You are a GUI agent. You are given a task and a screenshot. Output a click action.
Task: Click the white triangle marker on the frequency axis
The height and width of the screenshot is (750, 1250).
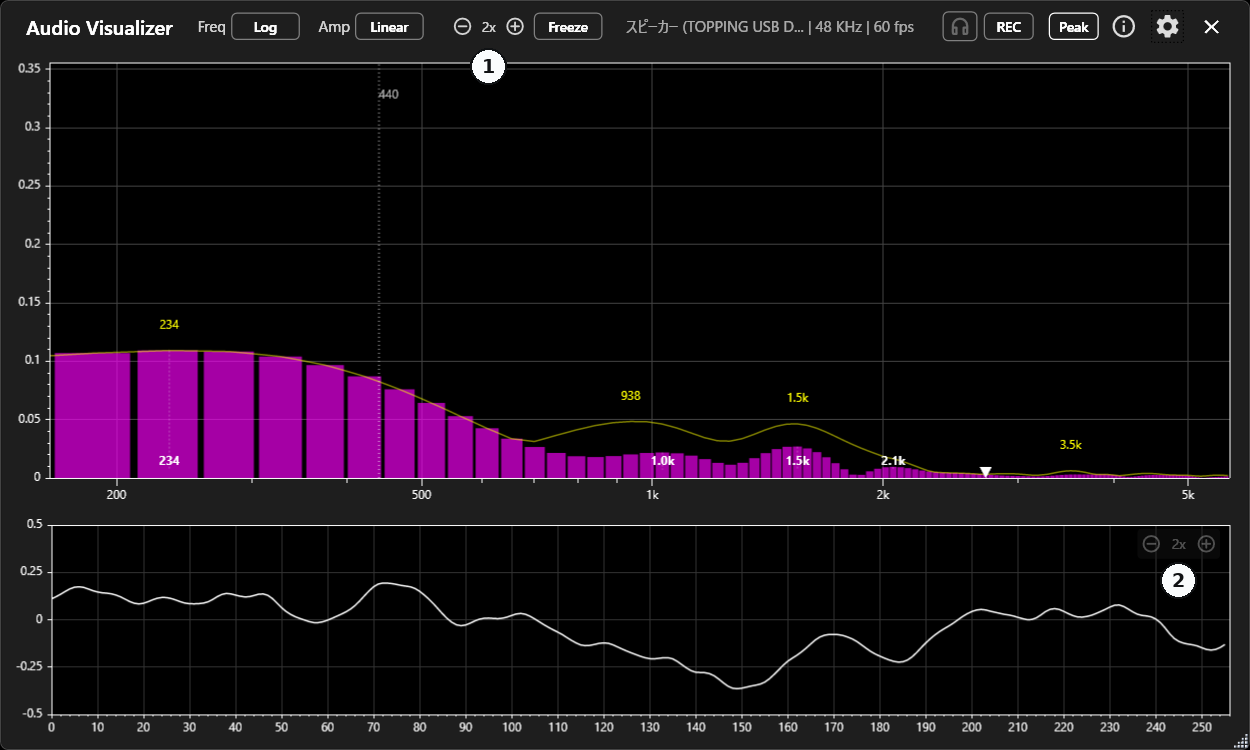[985, 472]
